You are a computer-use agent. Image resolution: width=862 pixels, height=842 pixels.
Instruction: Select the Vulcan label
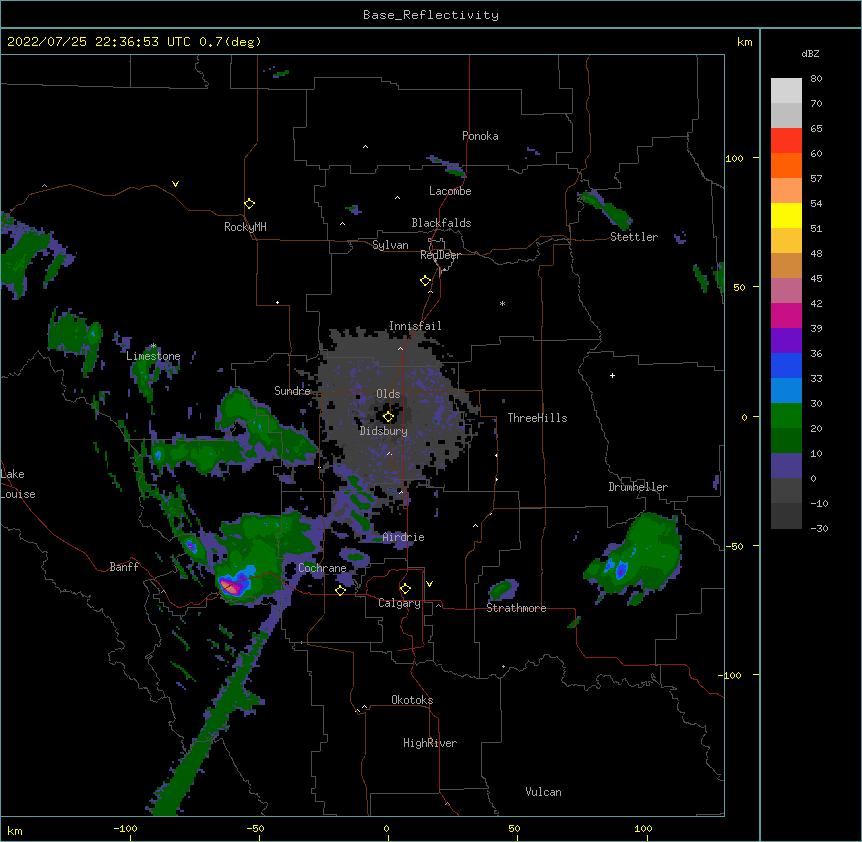[543, 792]
